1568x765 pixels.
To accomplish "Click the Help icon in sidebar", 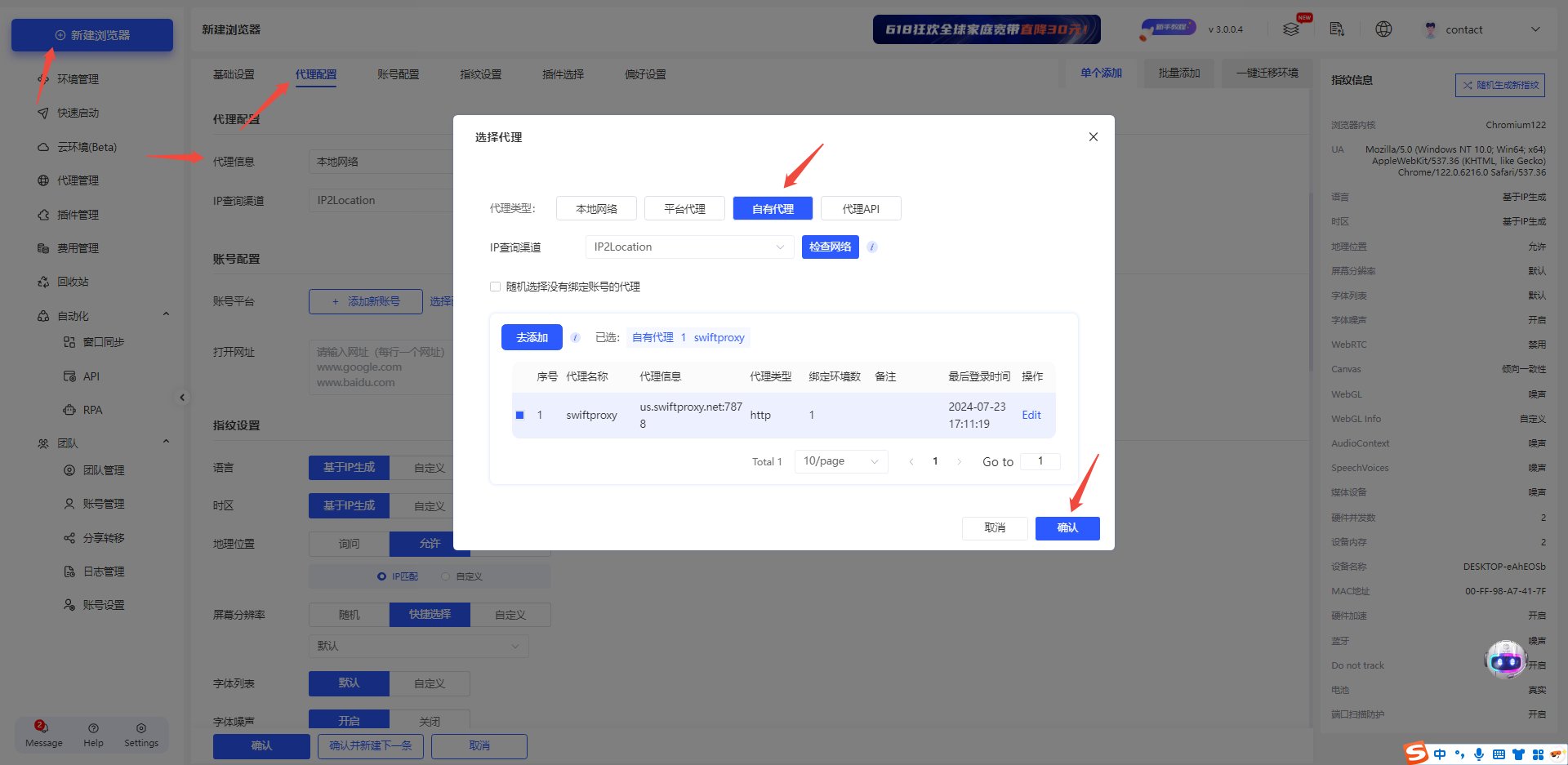I will [93, 728].
